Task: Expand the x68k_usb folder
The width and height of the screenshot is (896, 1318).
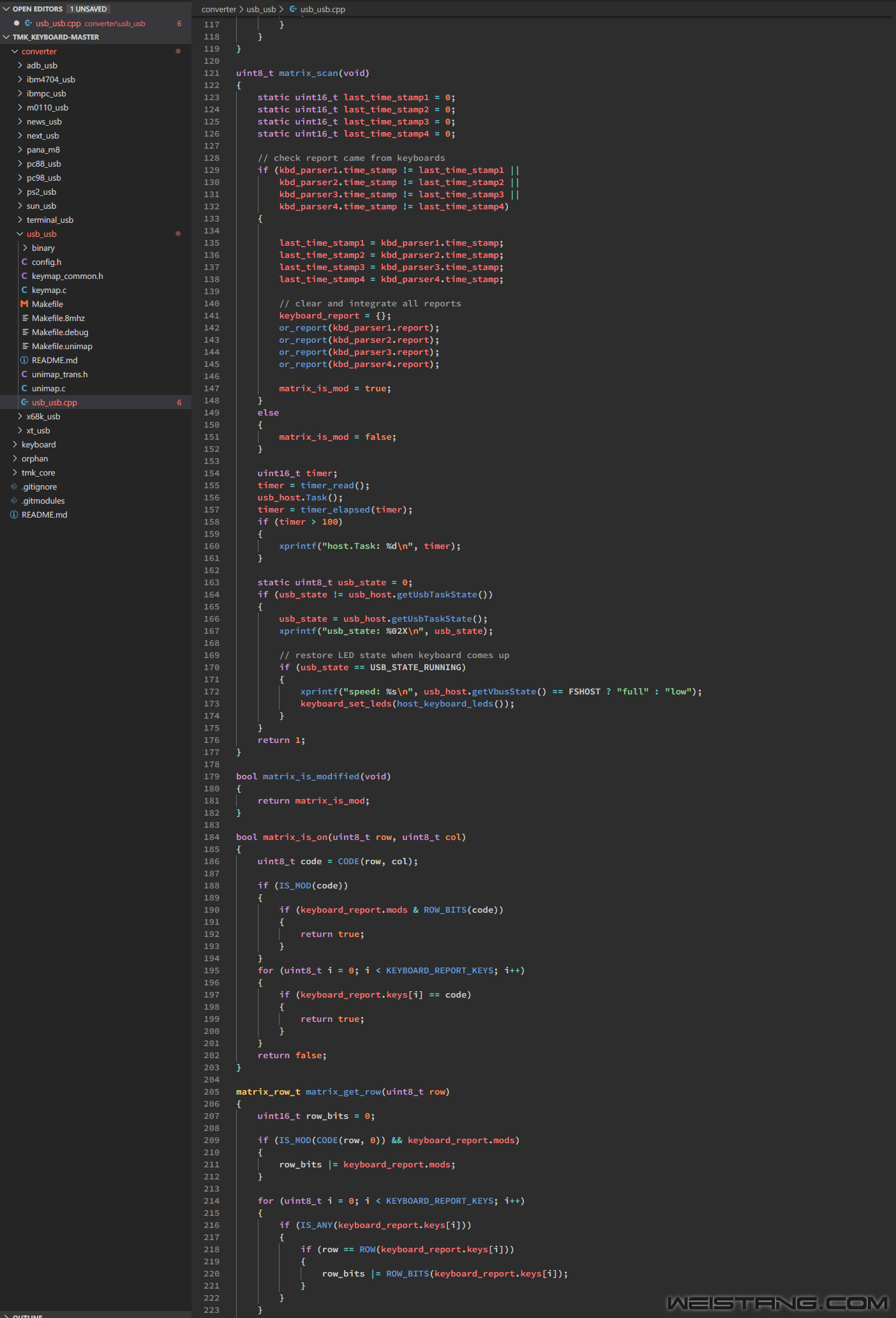Action: click(x=20, y=416)
